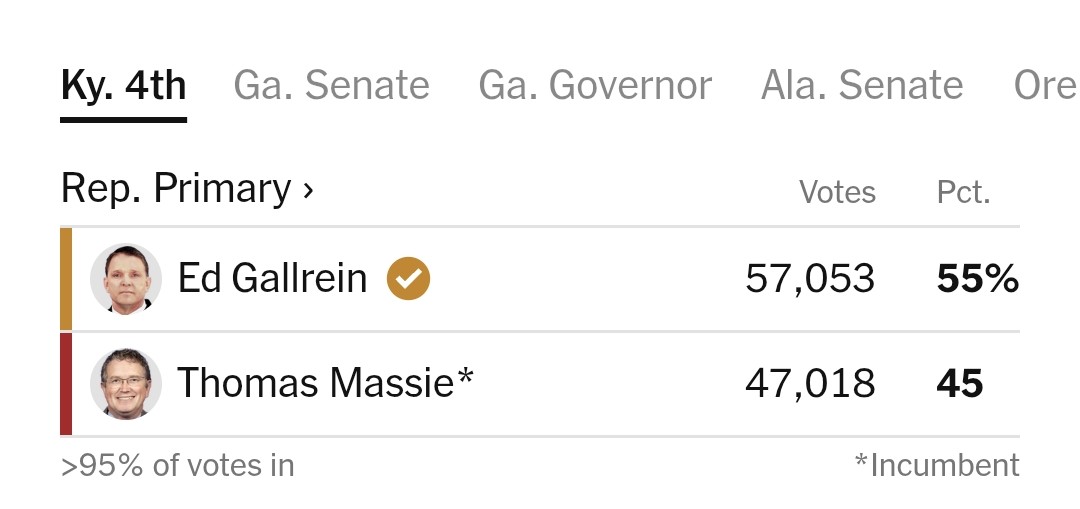Open the Rep. Primary results link
1080x509 pixels.
(x=187, y=188)
